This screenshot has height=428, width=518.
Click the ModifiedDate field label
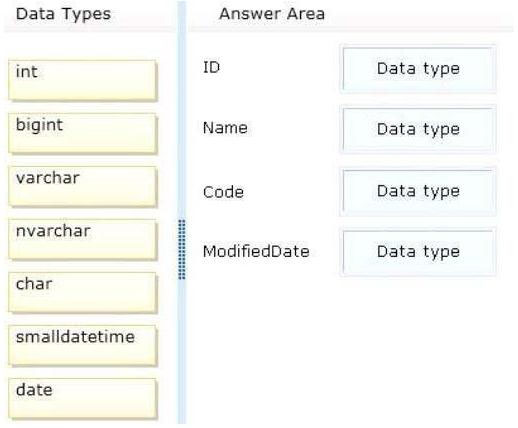point(256,251)
